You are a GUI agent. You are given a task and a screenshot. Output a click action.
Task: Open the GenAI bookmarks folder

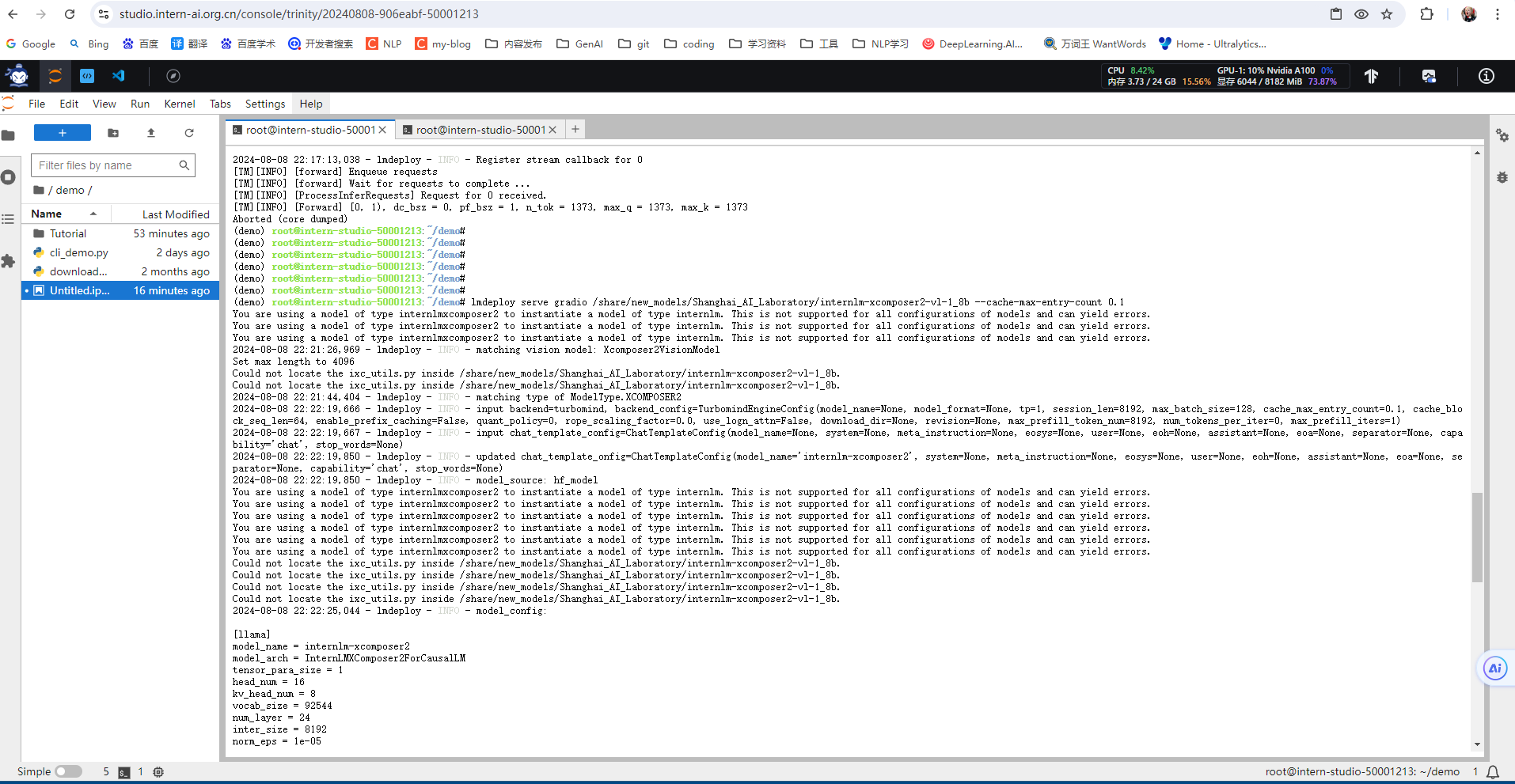click(x=580, y=44)
